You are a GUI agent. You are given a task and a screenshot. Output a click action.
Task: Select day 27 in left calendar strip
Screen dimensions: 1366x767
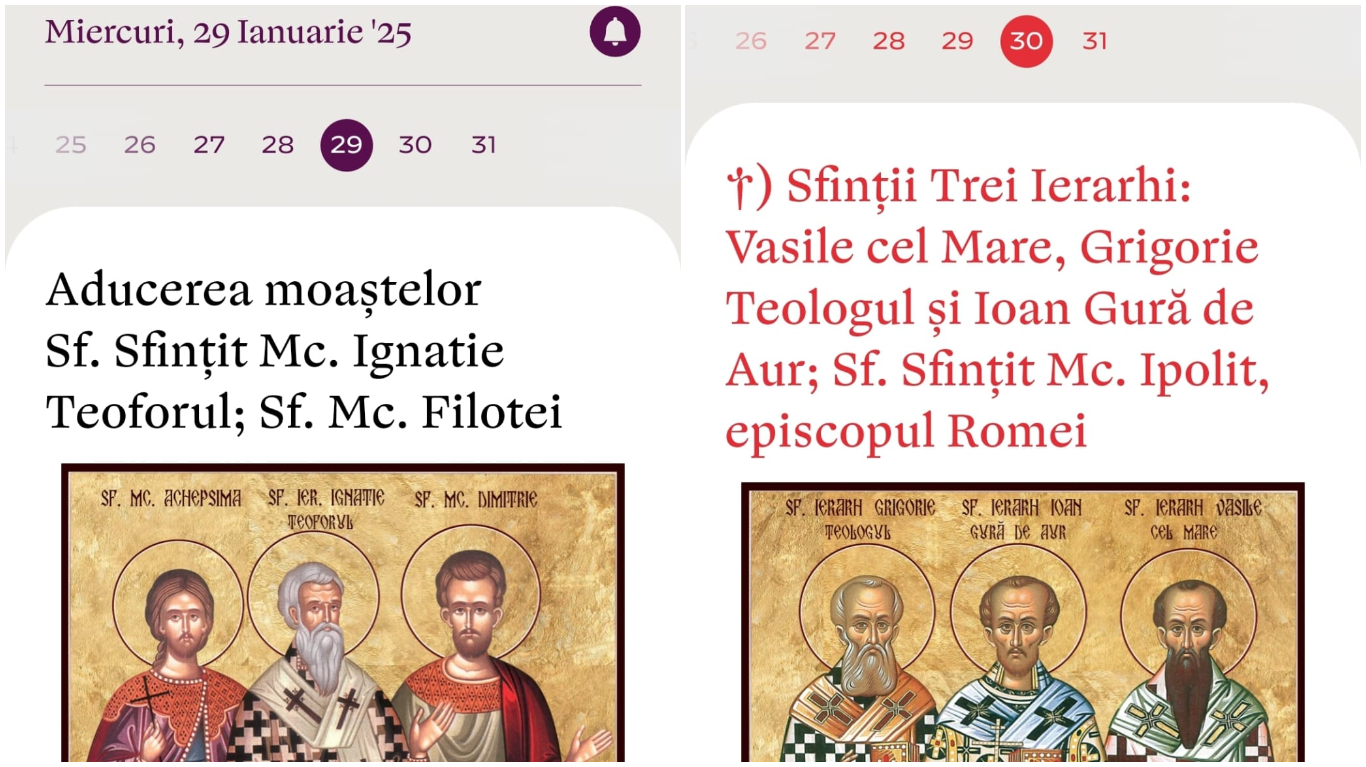pos(209,145)
